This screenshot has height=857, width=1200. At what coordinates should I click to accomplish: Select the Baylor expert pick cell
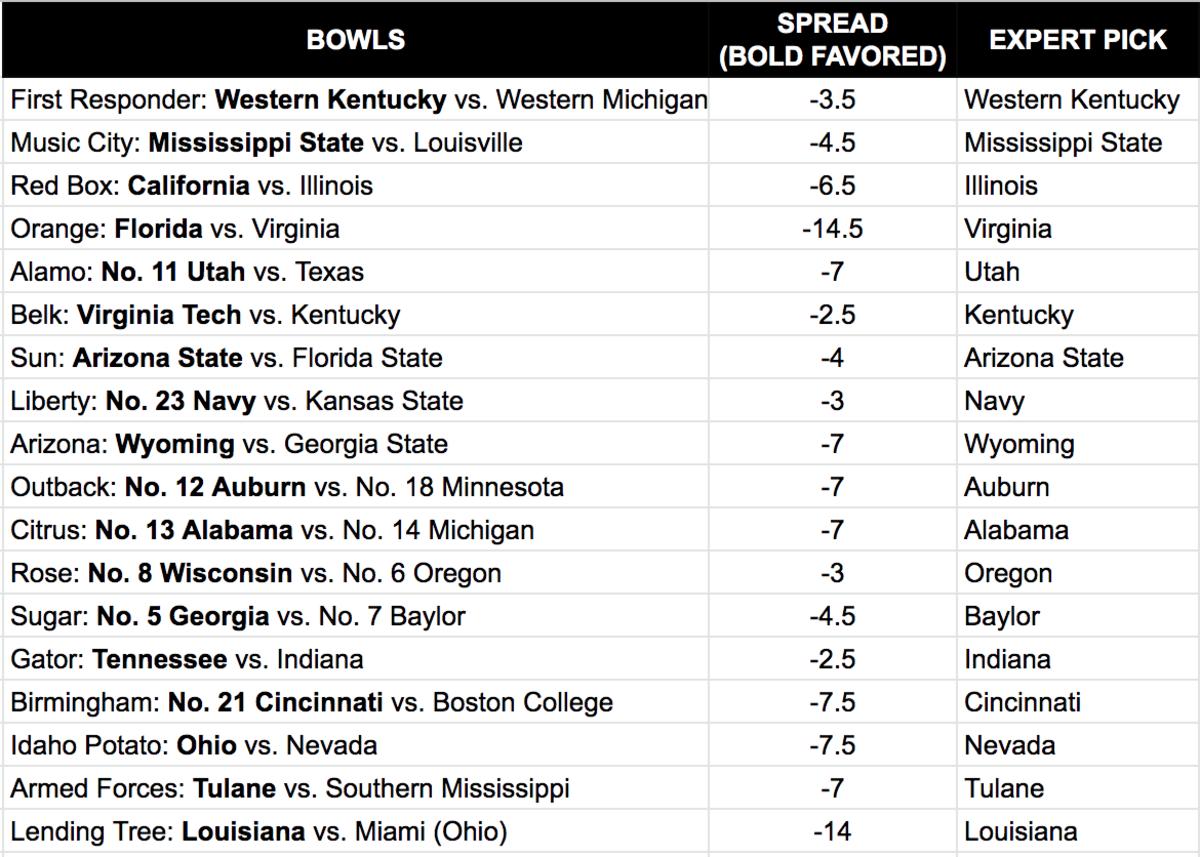pyautogui.click(x=1002, y=616)
